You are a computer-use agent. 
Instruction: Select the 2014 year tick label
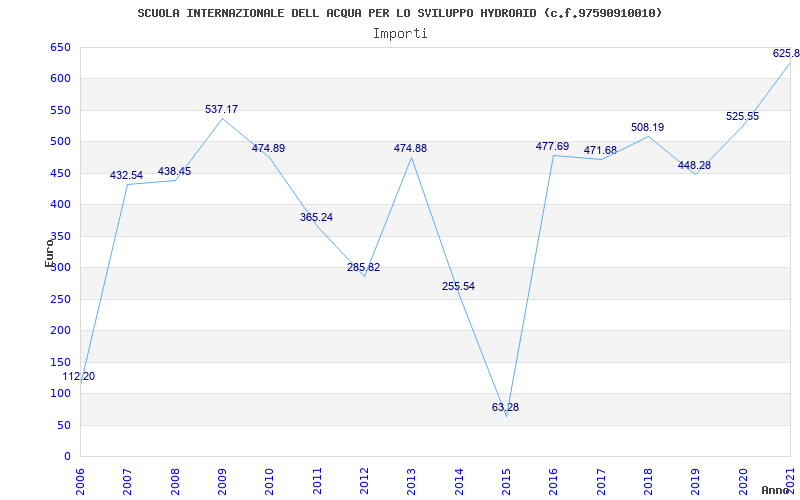tap(459, 481)
